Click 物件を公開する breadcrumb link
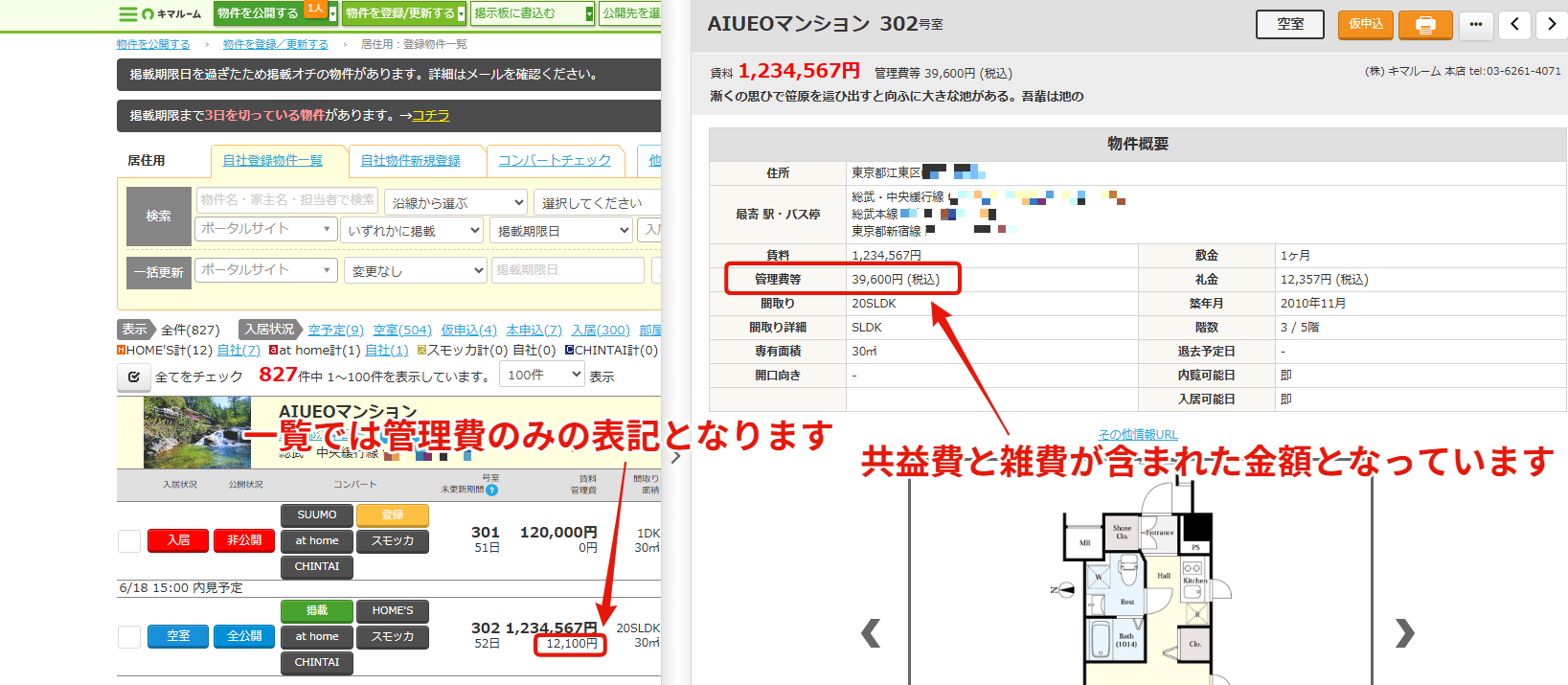 pos(153,44)
